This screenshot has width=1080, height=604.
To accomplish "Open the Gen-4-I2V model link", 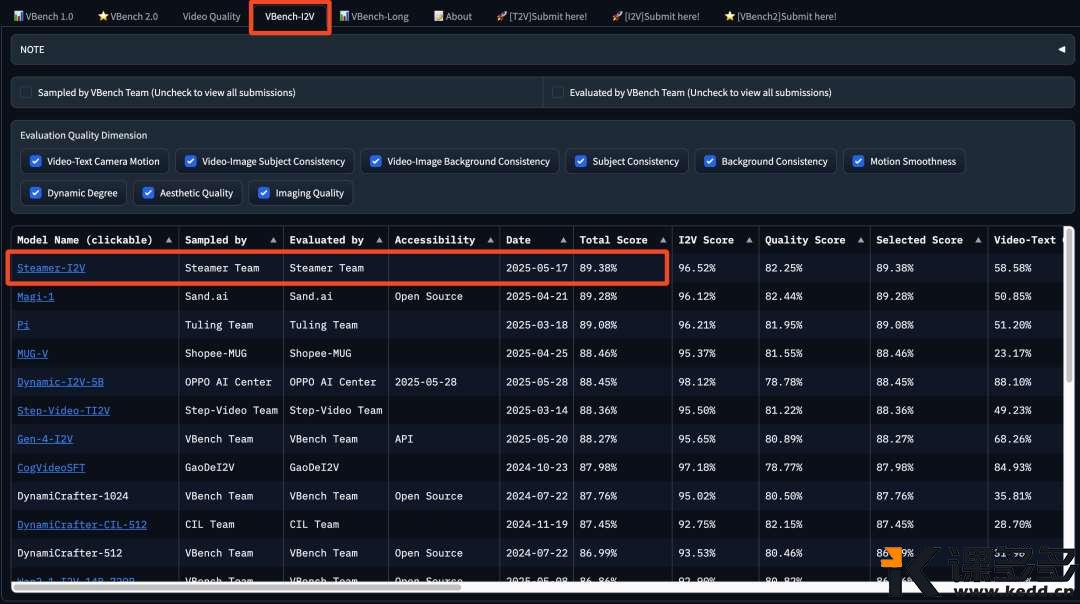I will click(x=45, y=439).
